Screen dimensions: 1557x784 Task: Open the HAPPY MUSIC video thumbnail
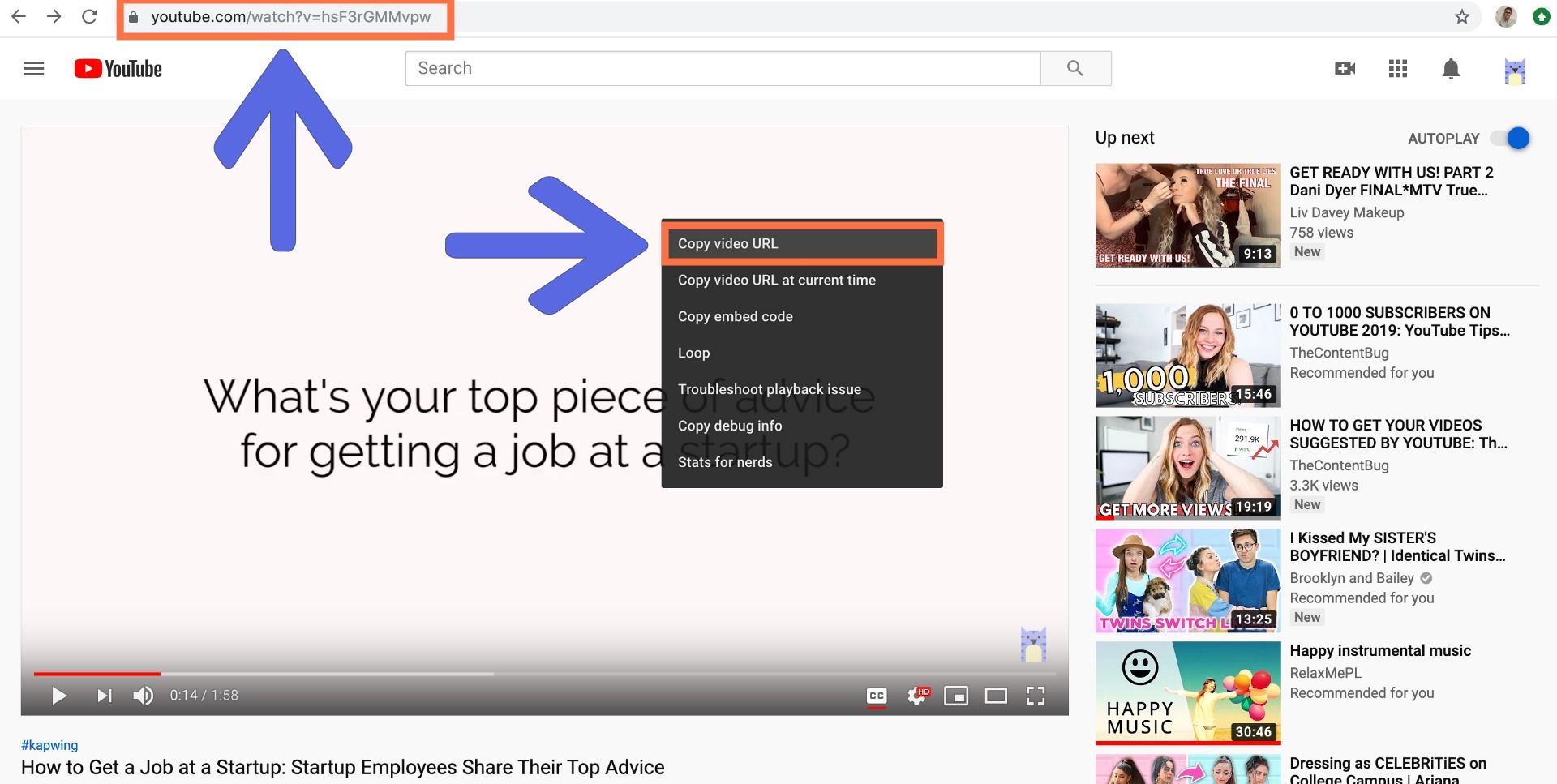click(1188, 694)
